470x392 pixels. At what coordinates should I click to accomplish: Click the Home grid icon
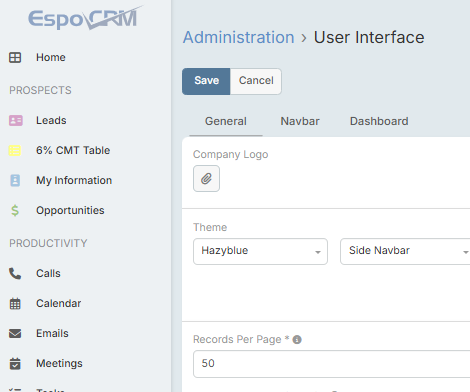click(15, 57)
